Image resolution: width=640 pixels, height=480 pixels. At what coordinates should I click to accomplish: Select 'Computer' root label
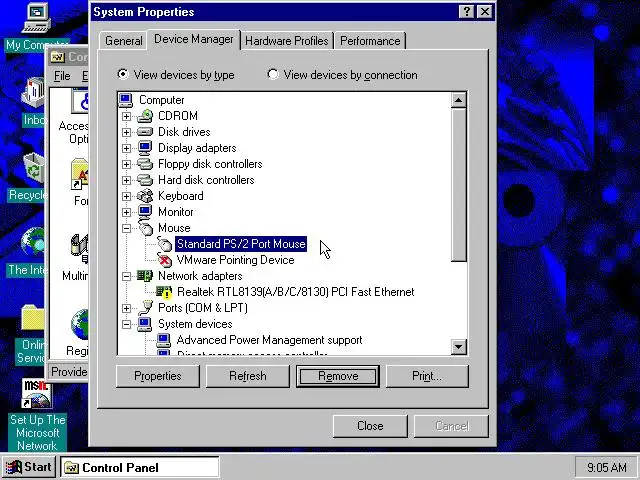click(162, 100)
